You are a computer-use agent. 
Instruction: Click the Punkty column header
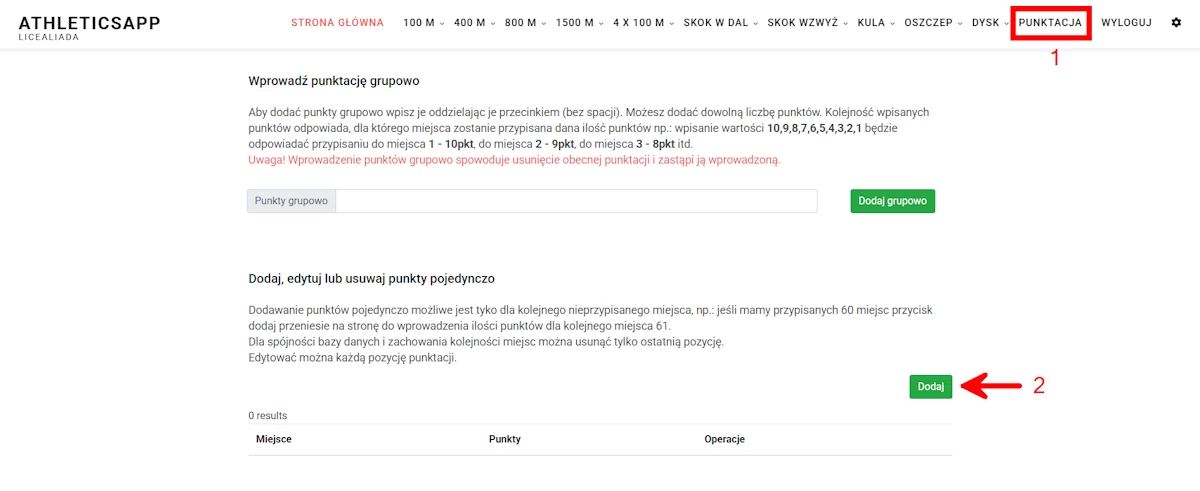[x=504, y=439]
